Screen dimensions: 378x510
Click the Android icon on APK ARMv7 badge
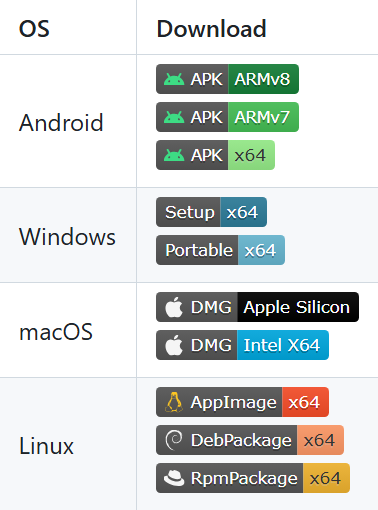point(174,117)
